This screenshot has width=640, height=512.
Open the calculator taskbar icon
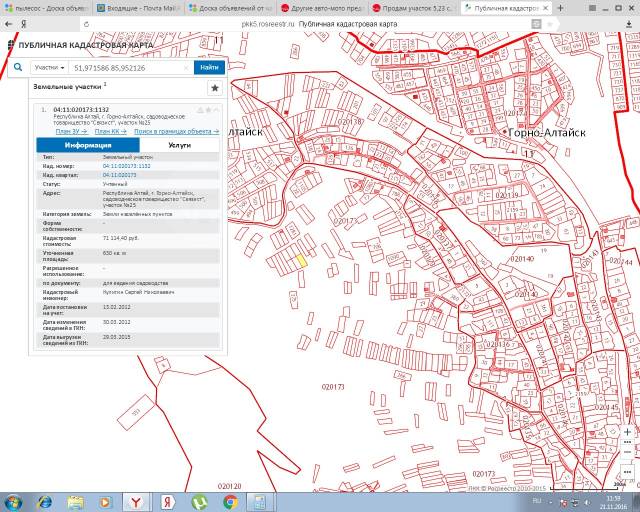(260, 503)
